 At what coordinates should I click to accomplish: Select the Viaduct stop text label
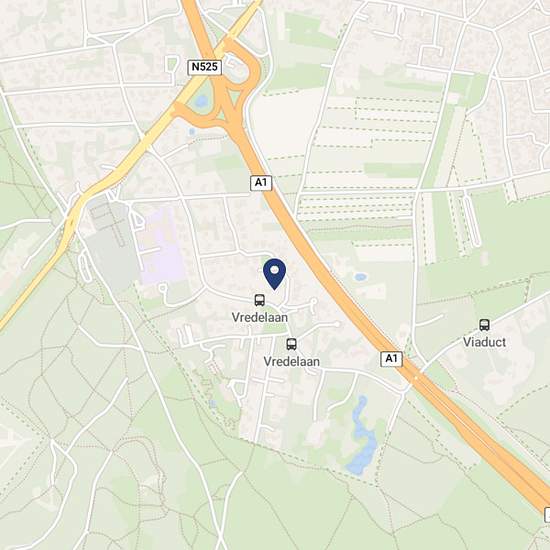(484, 342)
